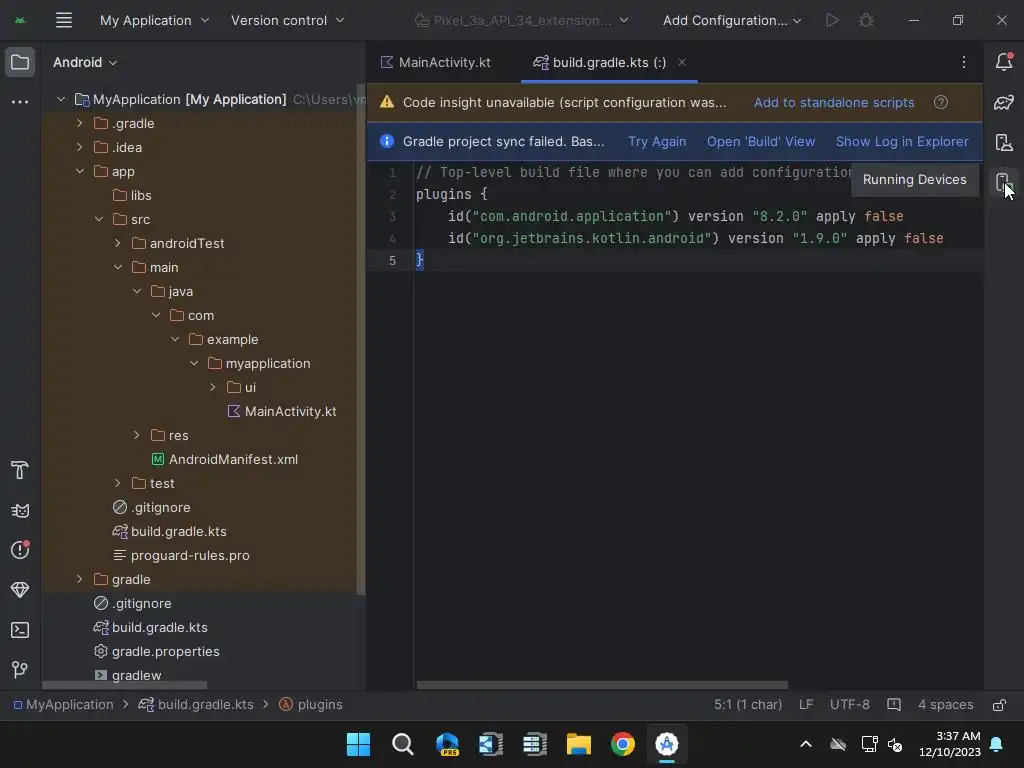The image size is (1024, 768).
Task: Close build.gradle.kts tab
Action: [682, 62]
